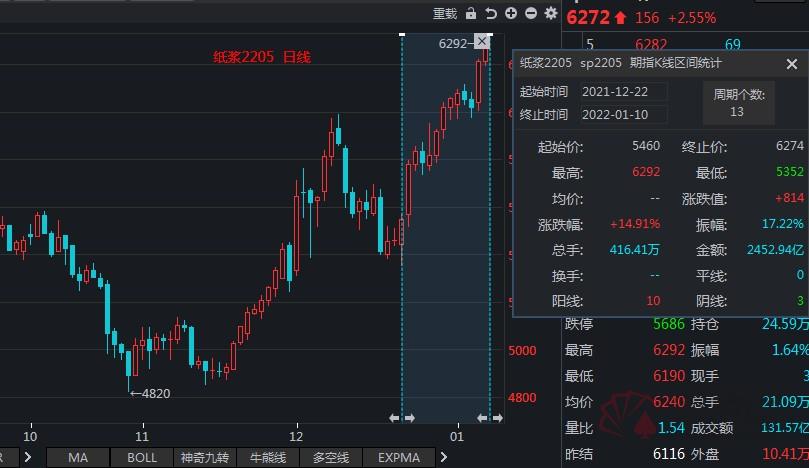The height and width of the screenshot is (468, 809).
Task: Click the undo arrow icon
Action: [491, 13]
